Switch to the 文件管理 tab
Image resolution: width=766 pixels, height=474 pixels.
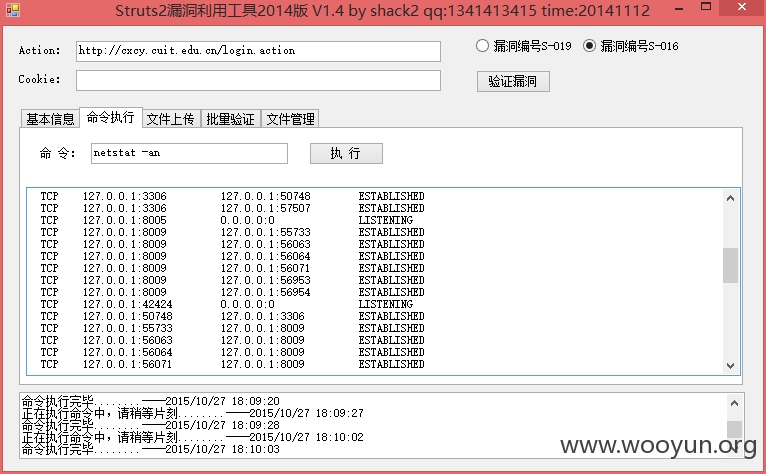tap(290, 119)
